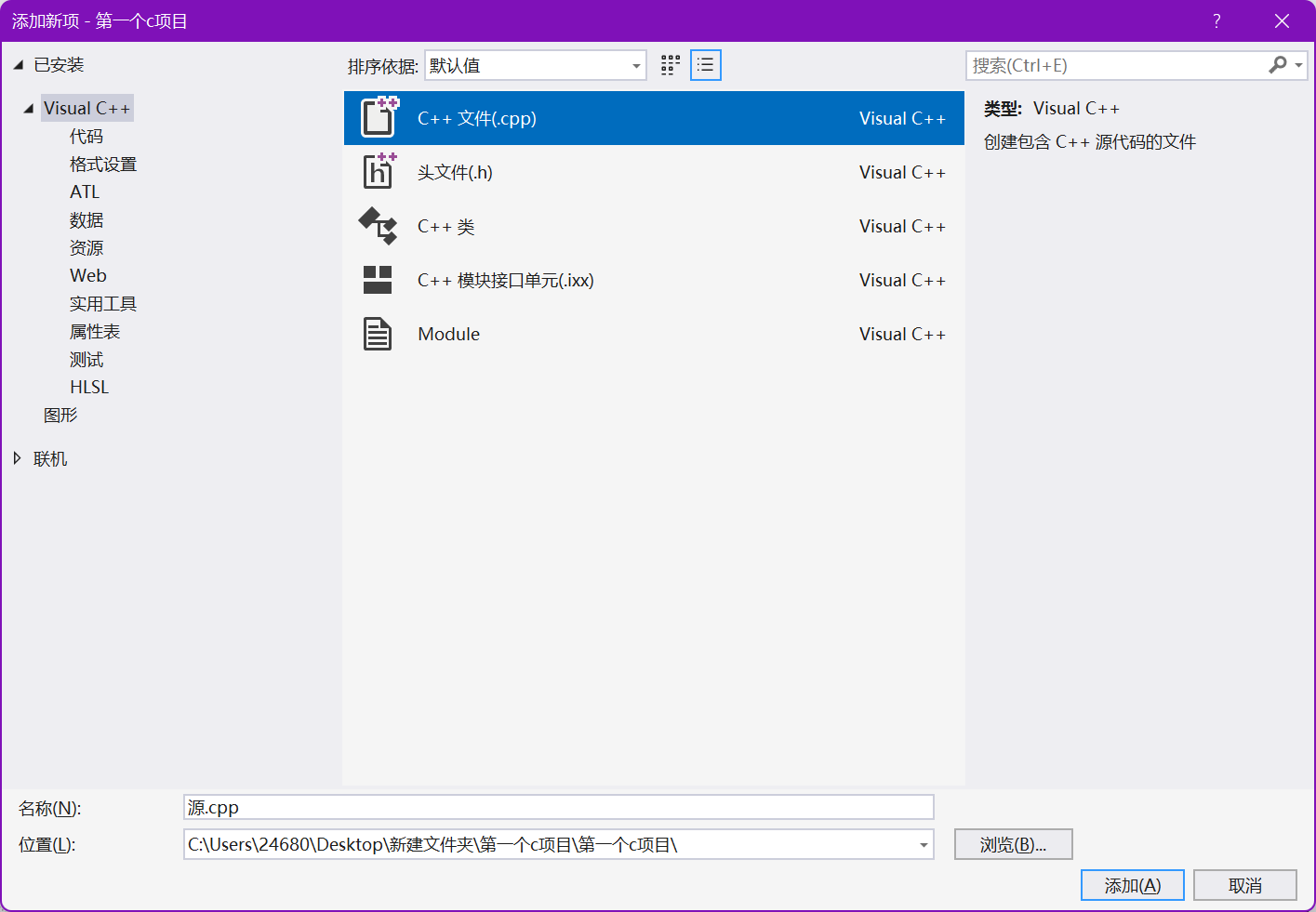Click the 取消 button

[x=1245, y=885]
